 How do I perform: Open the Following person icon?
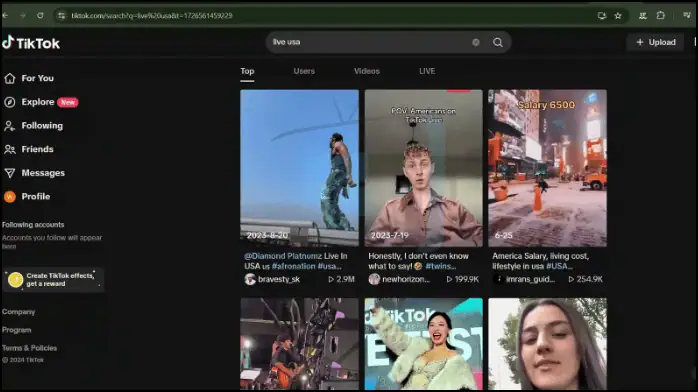[x=10, y=126]
